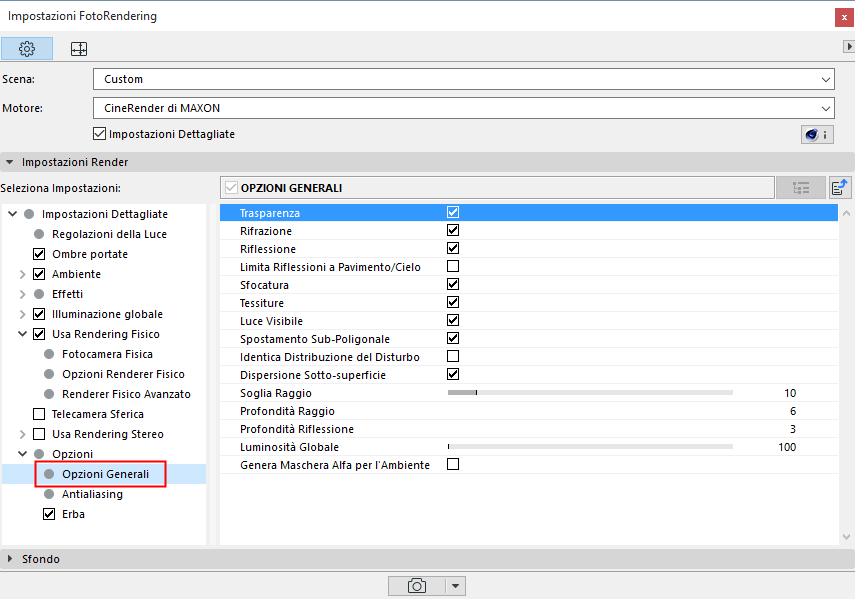Select the Trasparenza row
Viewport: 855px width, 599px height.
coord(528,213)
